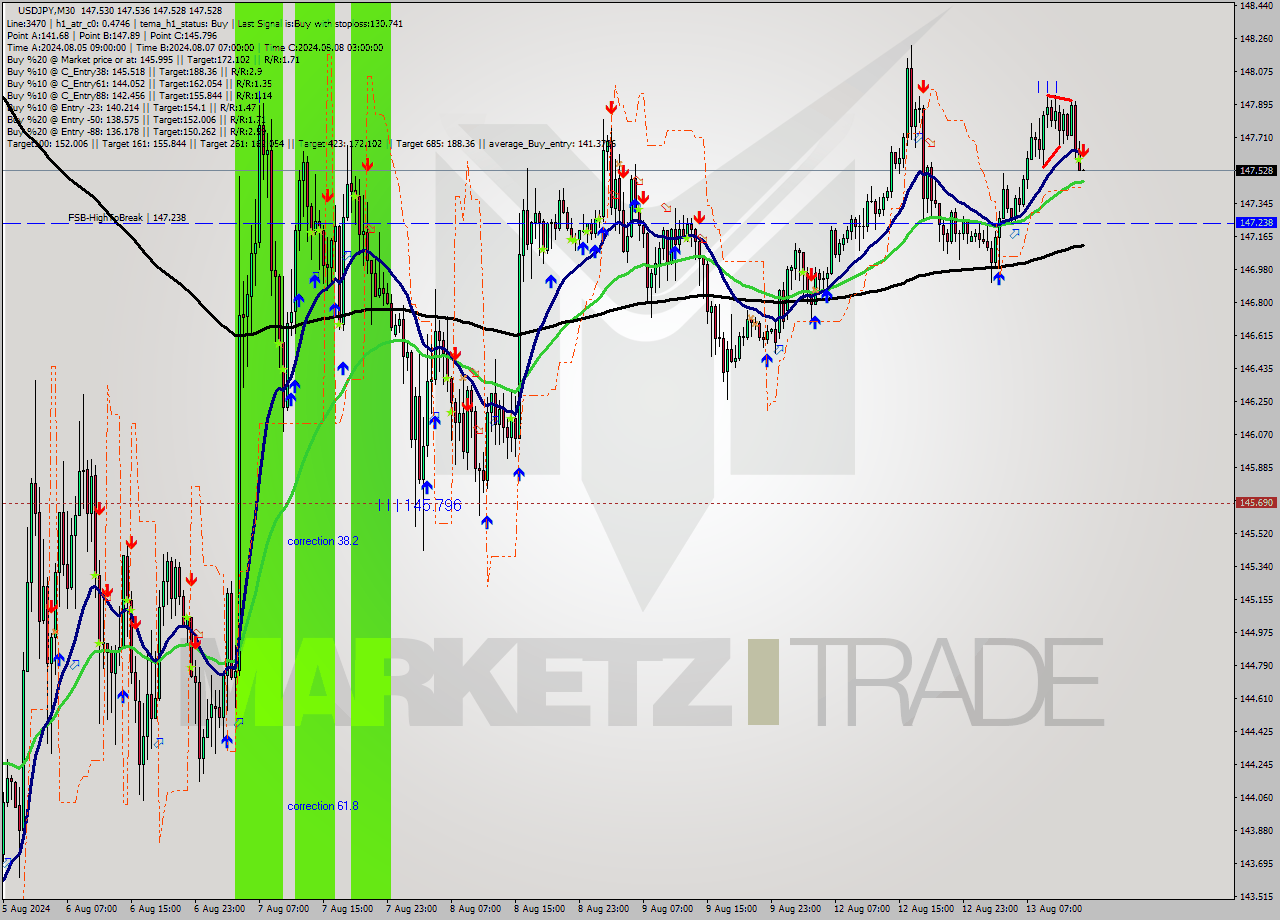Screen dimensions: 1280x920
Task: Select 147.895 on the price scale
Action: [1256, 105]
